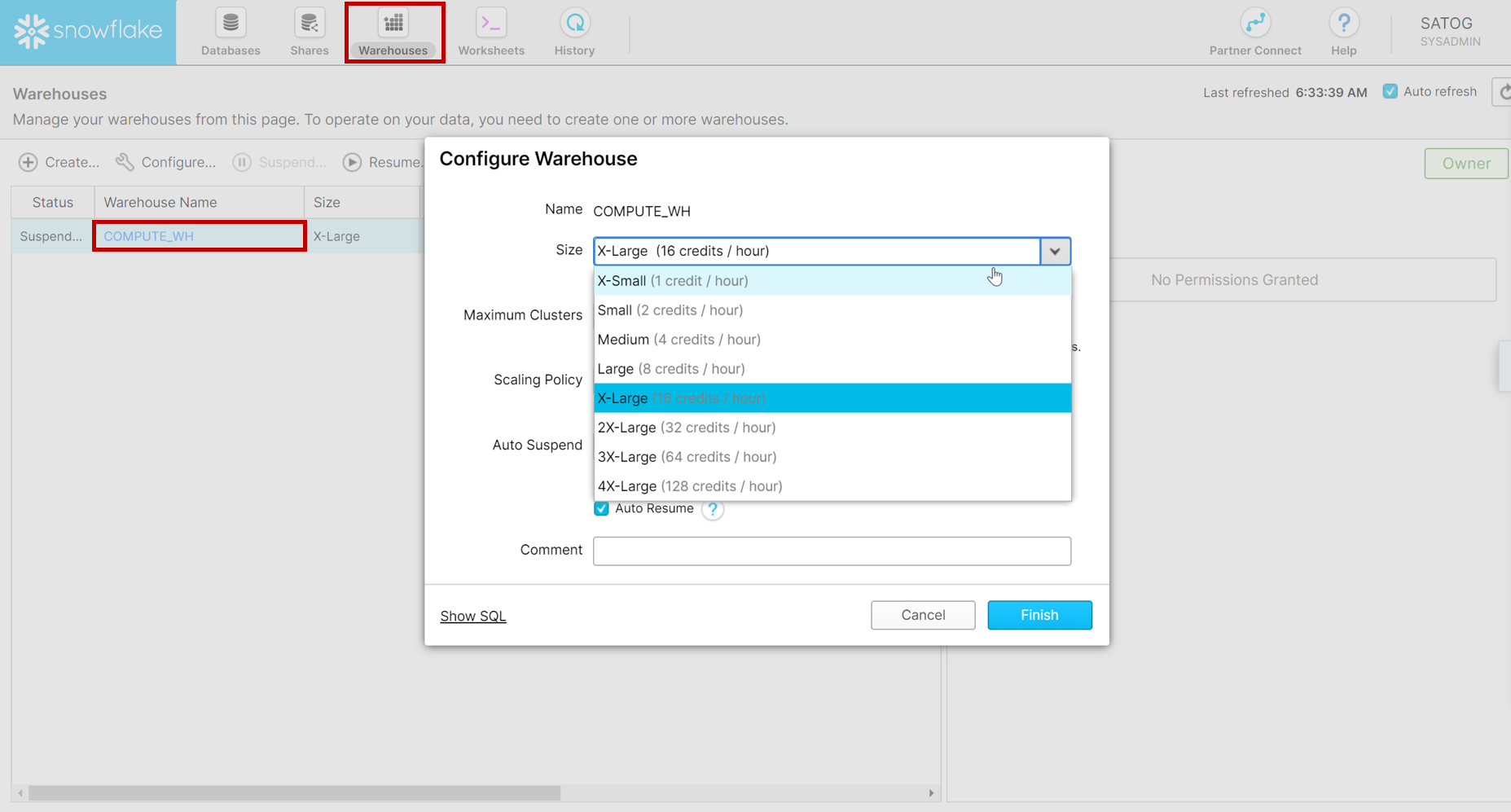The height and width of the screenshot is (812, 1511).
Task: Sort by the Warehouse Name column header
Action: 200,202
